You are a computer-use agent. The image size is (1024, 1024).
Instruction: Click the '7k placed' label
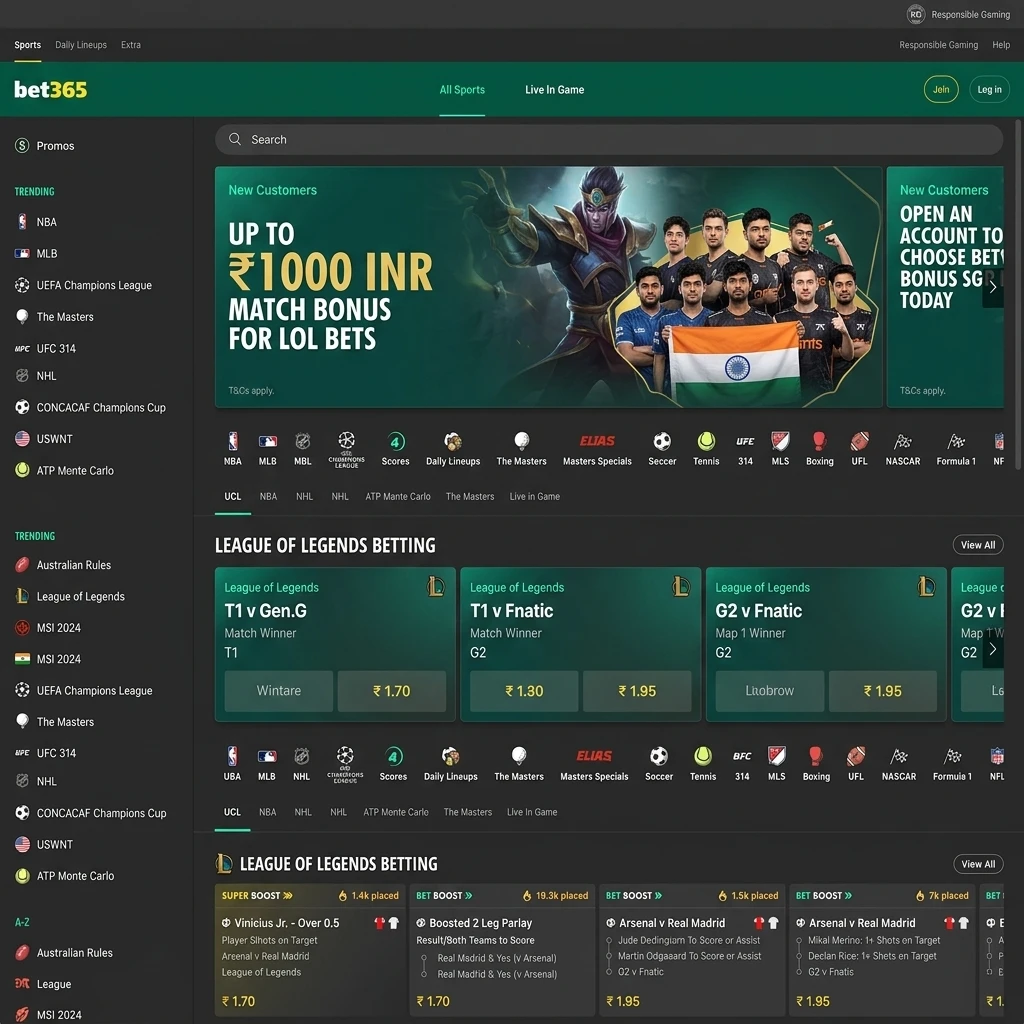(948, 895)
